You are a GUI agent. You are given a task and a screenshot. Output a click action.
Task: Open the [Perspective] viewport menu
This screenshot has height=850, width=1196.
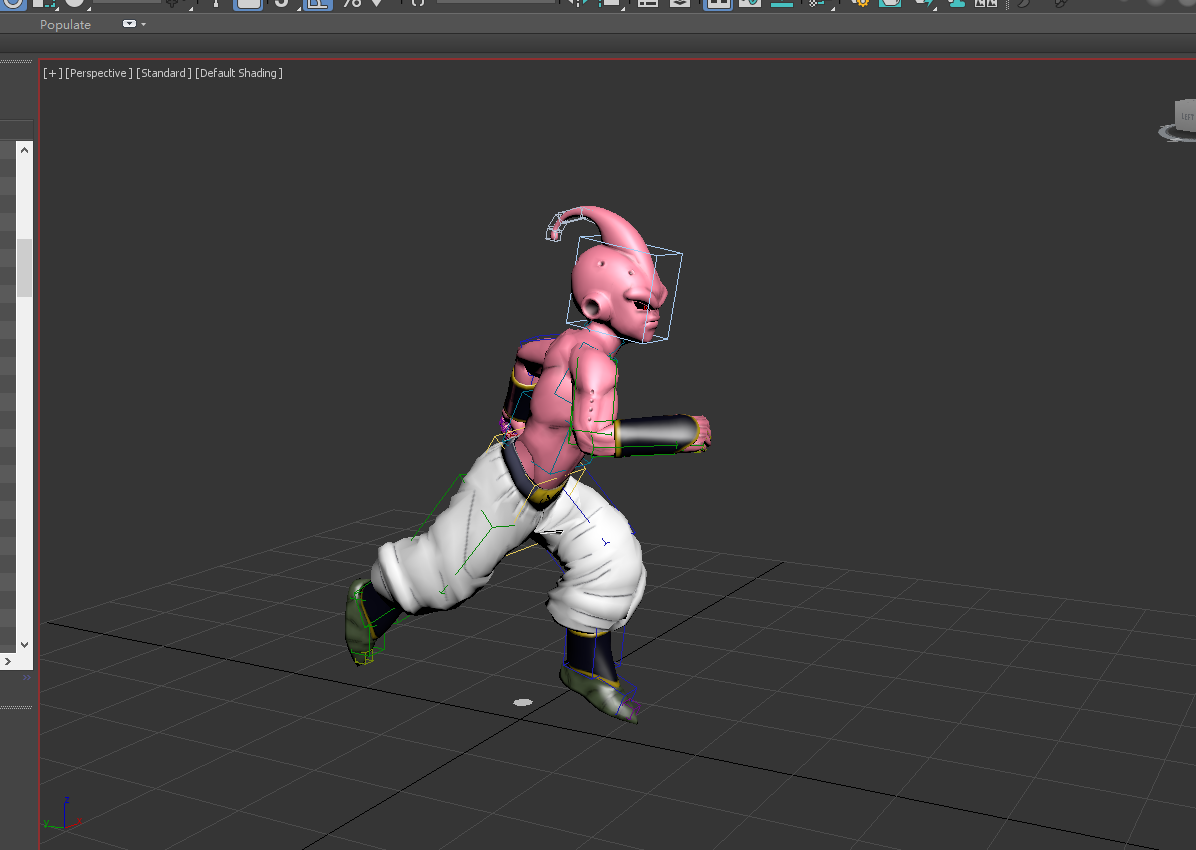[x=98, y=73]
